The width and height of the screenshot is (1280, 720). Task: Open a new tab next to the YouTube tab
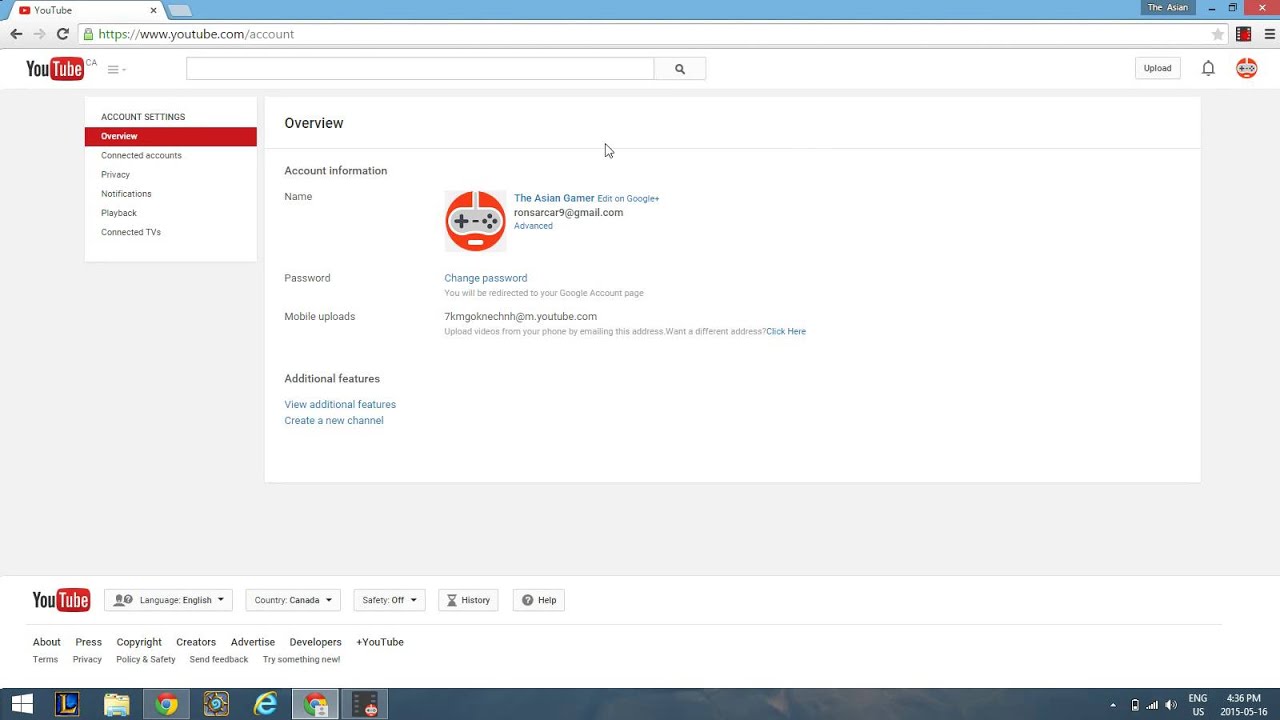click(x=179, y=10)
